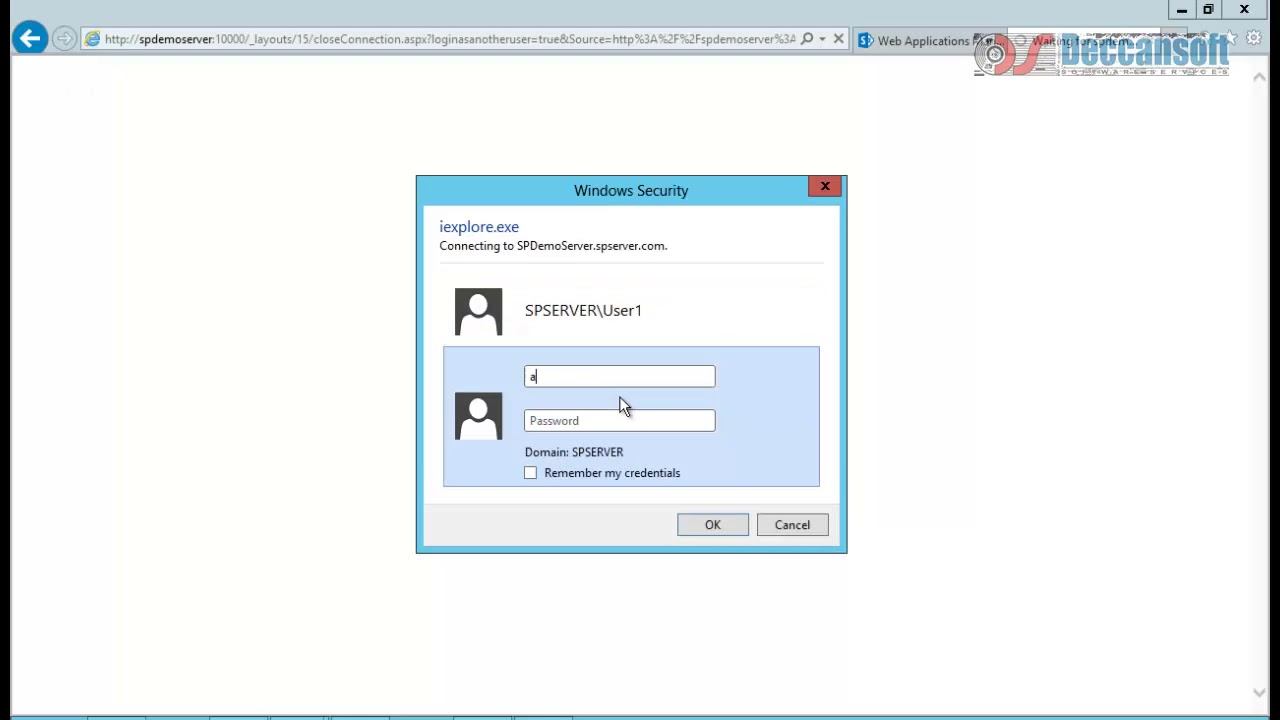Enable Remember my credentials checkbox
This screenshot has height=720, width=1280.
[x=530, y=473]
